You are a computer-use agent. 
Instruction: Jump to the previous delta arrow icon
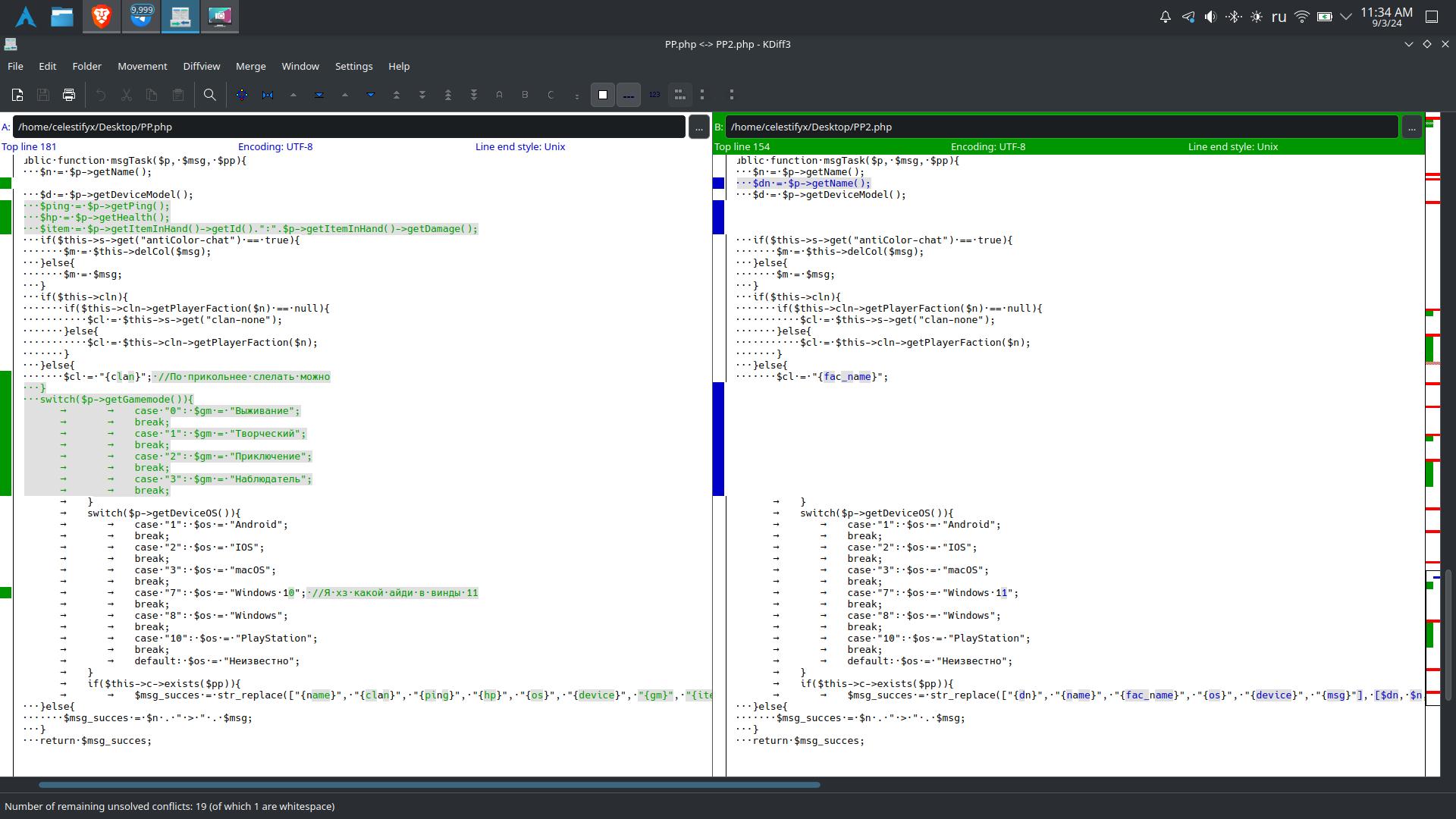click(293, 95)
